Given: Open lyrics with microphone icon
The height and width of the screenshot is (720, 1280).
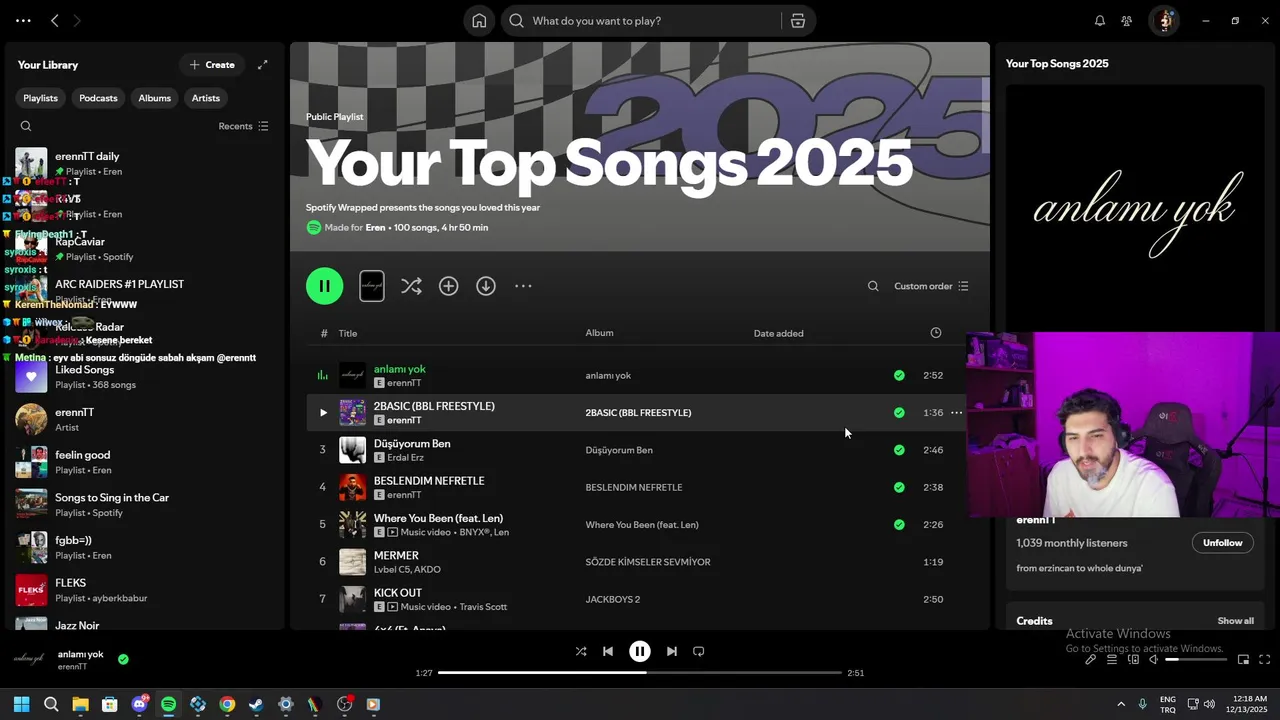Looking at the screenshot, I should coord(1091,660).
